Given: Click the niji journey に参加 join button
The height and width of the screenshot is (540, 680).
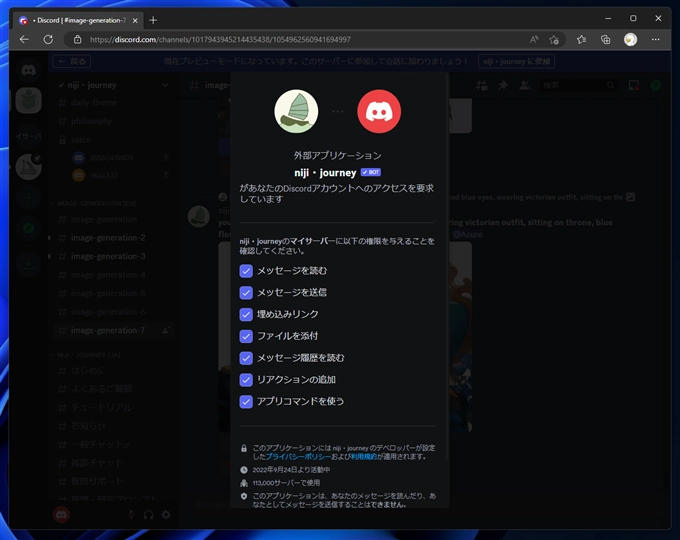Looking at the screenshot, I should pyautogui.click(x=516, y=61).
